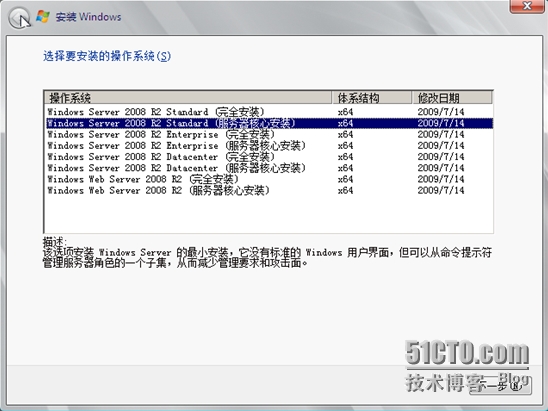This screenshot has width=548, height=411.
Task: Select Windows Server 2008 R2 Standard (完全安装)
Action: coord(269,112)
